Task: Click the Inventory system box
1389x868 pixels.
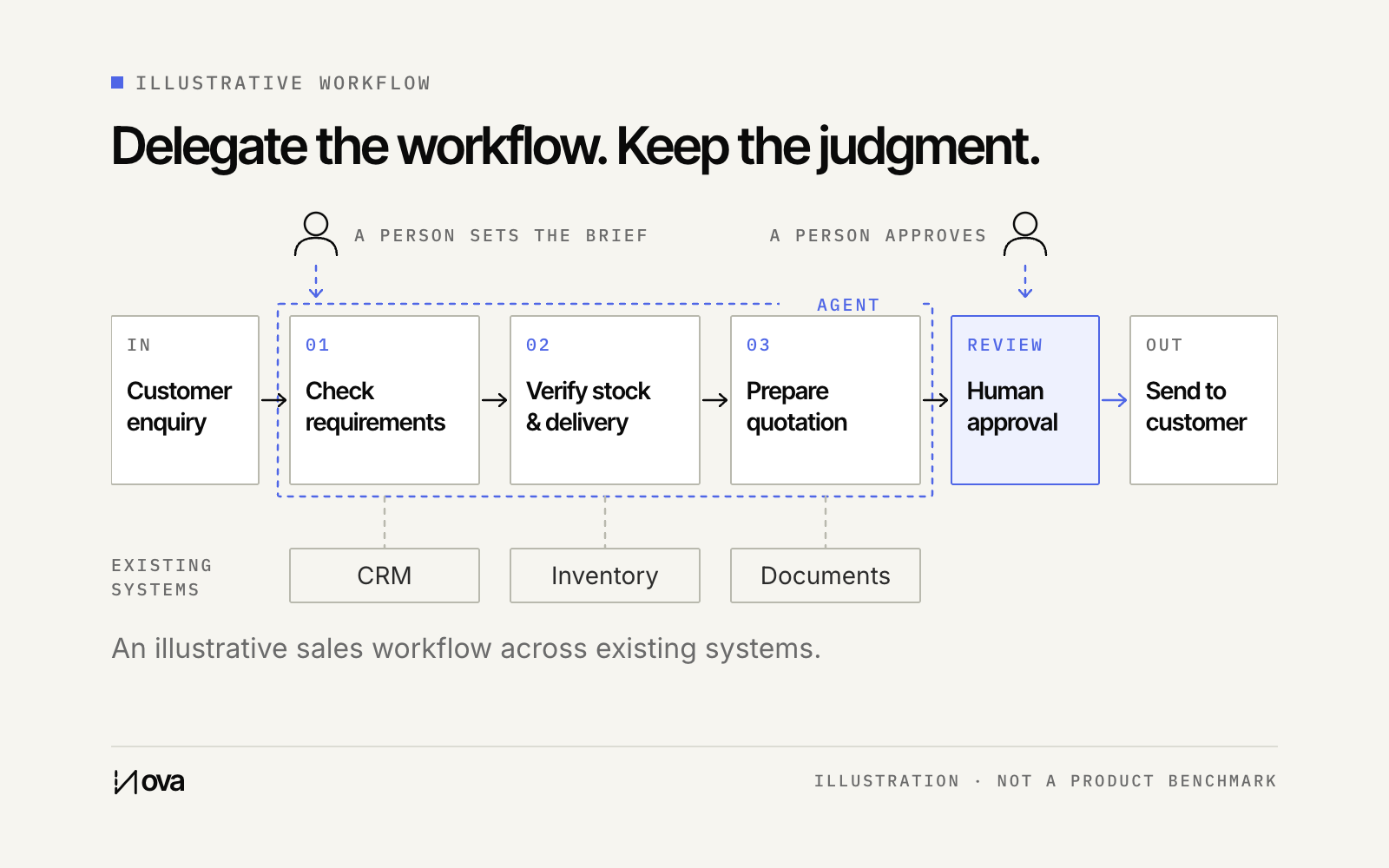Action: (x=605, y=575)
